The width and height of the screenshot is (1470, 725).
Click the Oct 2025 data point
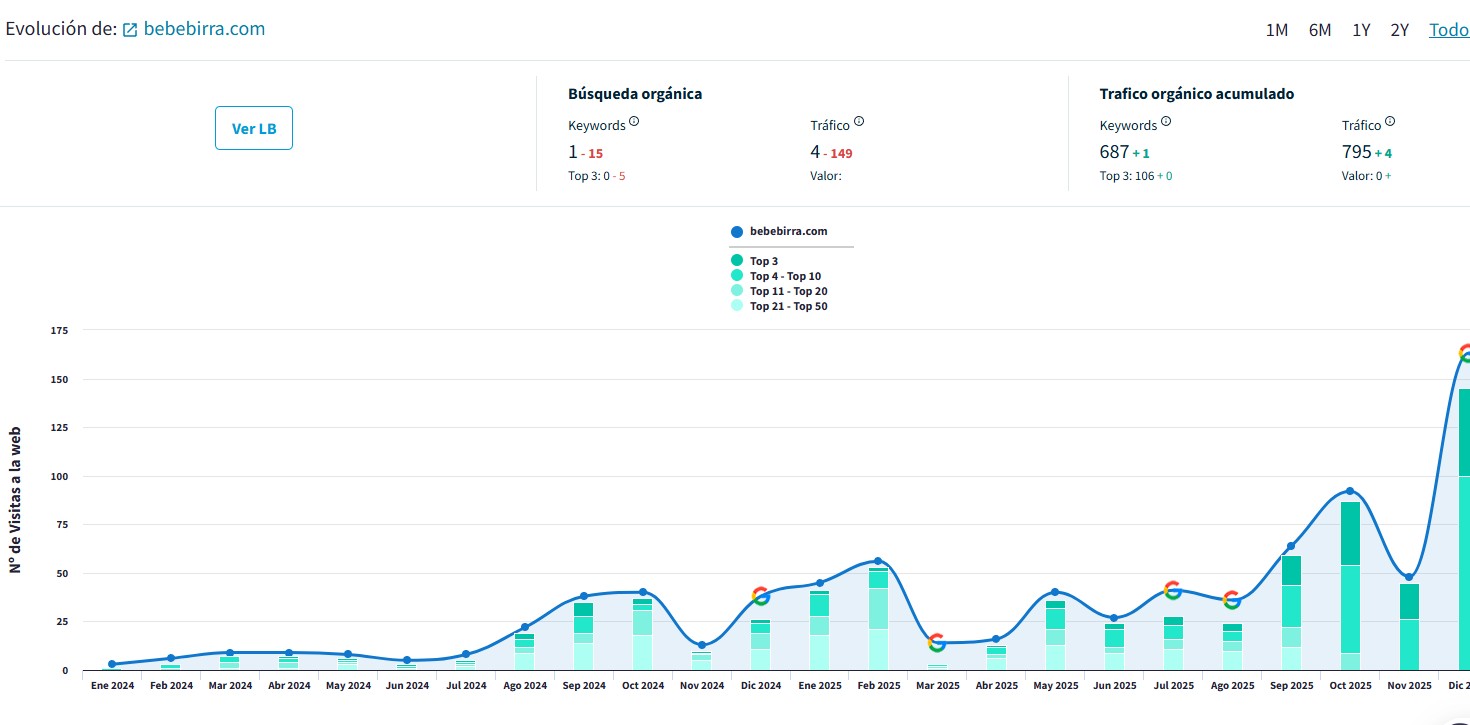coord(1350,491)
